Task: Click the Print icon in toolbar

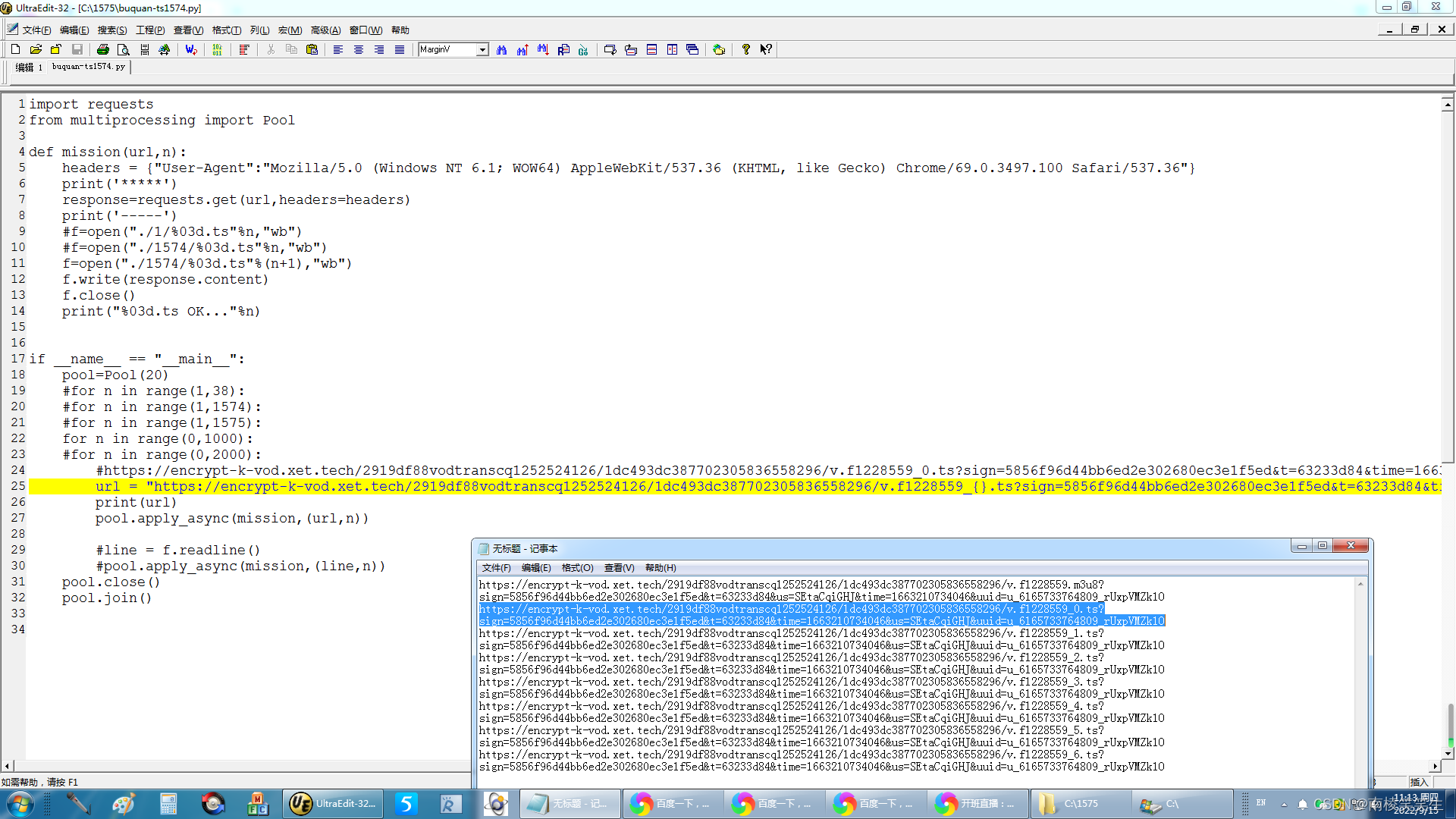Action: 103,49
